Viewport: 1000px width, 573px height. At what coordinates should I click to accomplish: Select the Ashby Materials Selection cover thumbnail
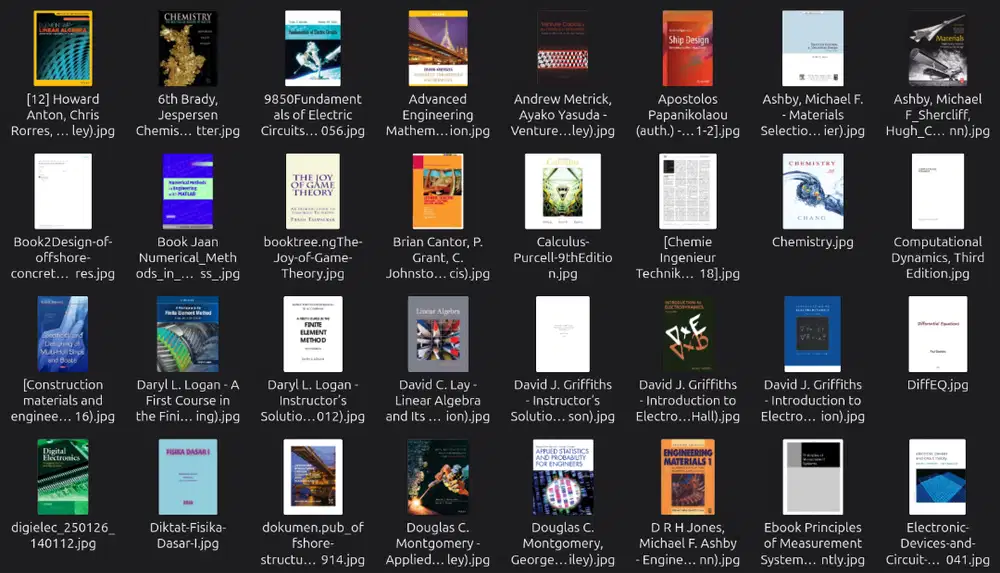[812, 48]
